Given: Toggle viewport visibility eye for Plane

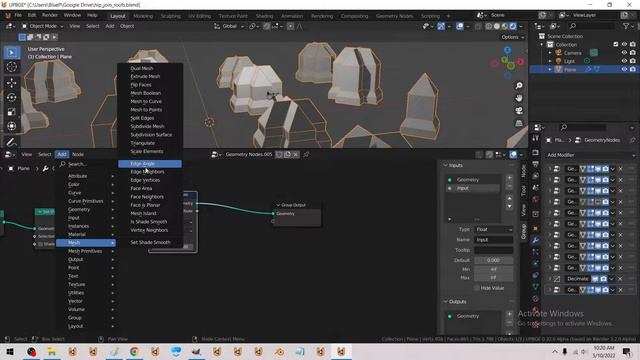Looking at the screenshot, I should [x=624, y=69].
